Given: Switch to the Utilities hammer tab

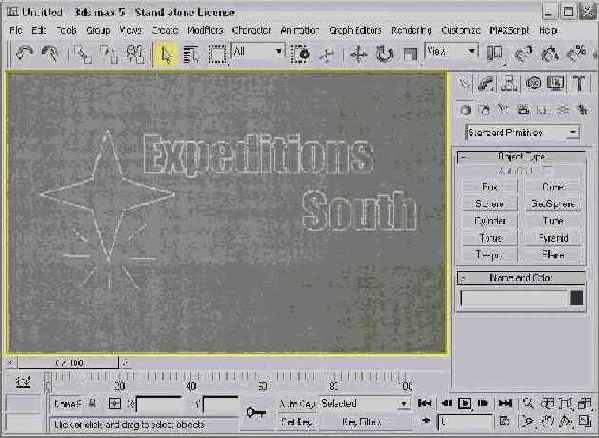Looking at the screenshot, I should pos(580,83).
